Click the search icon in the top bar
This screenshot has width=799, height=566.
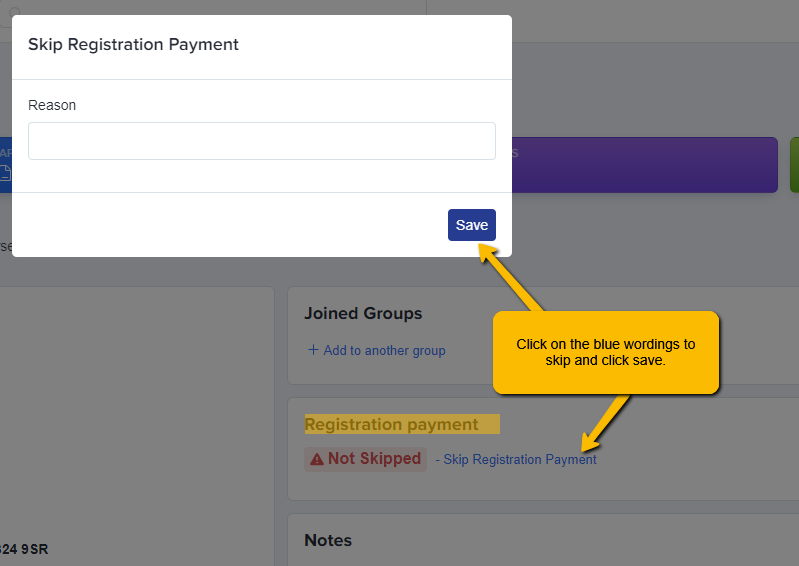(14, 11)
